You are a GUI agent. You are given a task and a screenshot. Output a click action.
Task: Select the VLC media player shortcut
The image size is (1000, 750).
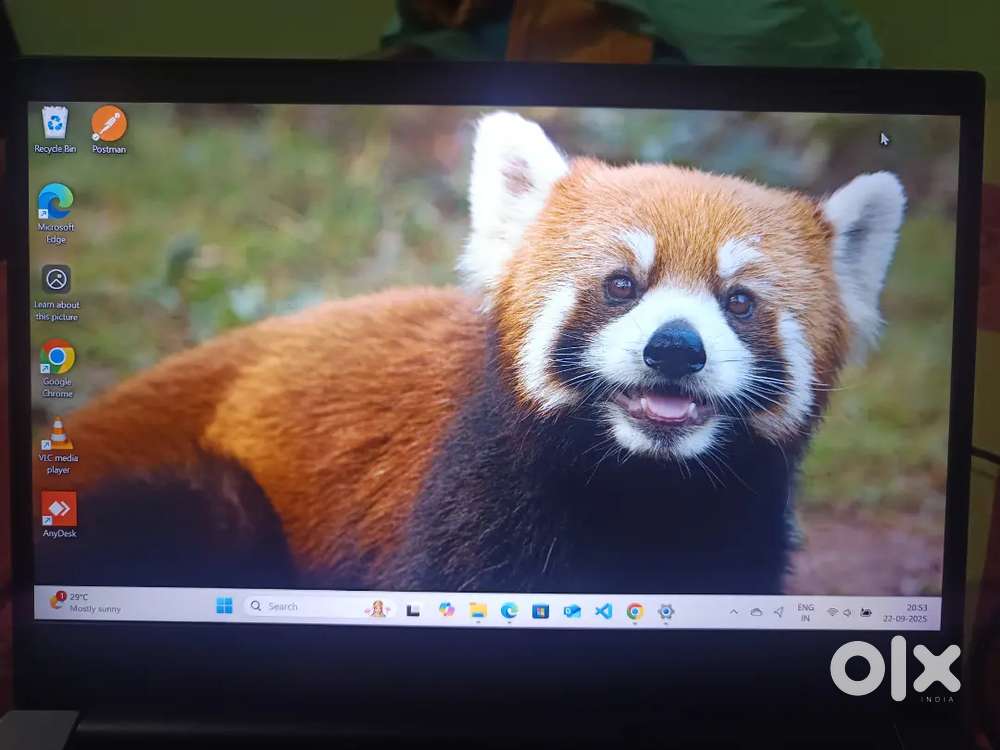click(58, 435)
